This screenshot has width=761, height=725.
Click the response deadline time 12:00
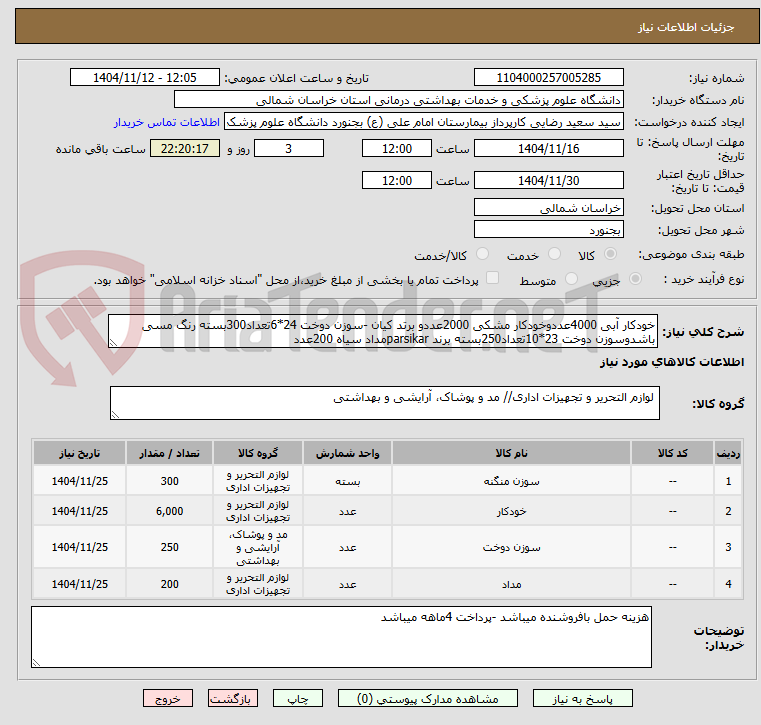click(x=397, y=148)
